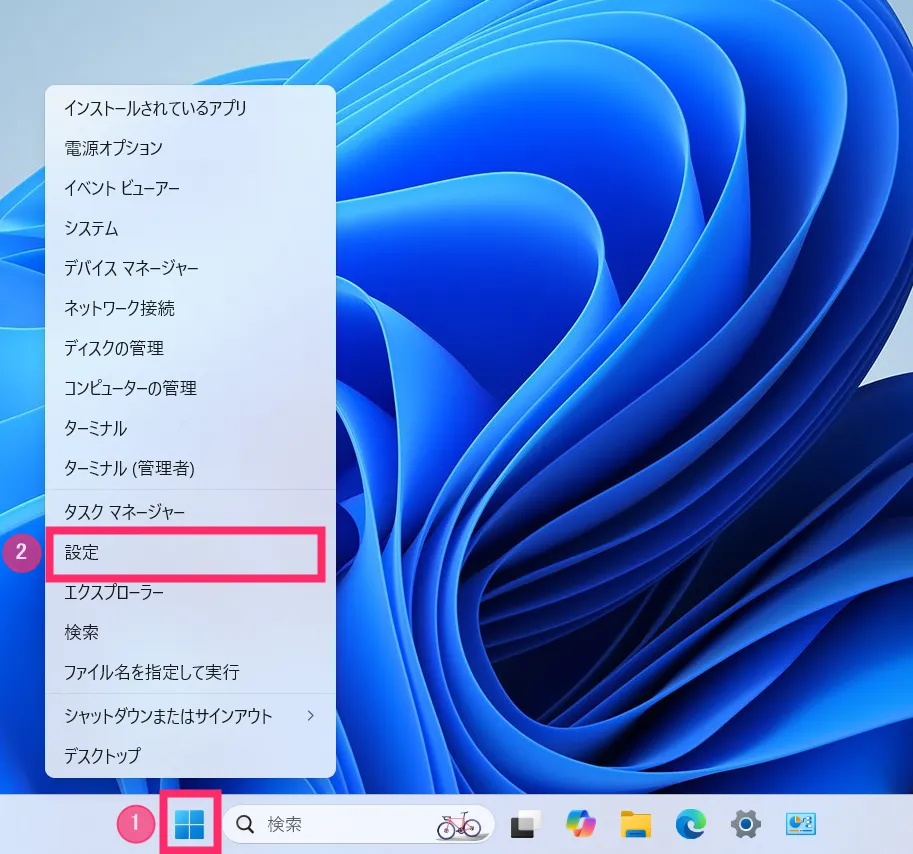Show the desktop via デスクトップ entry

click(x=190, y=756)
